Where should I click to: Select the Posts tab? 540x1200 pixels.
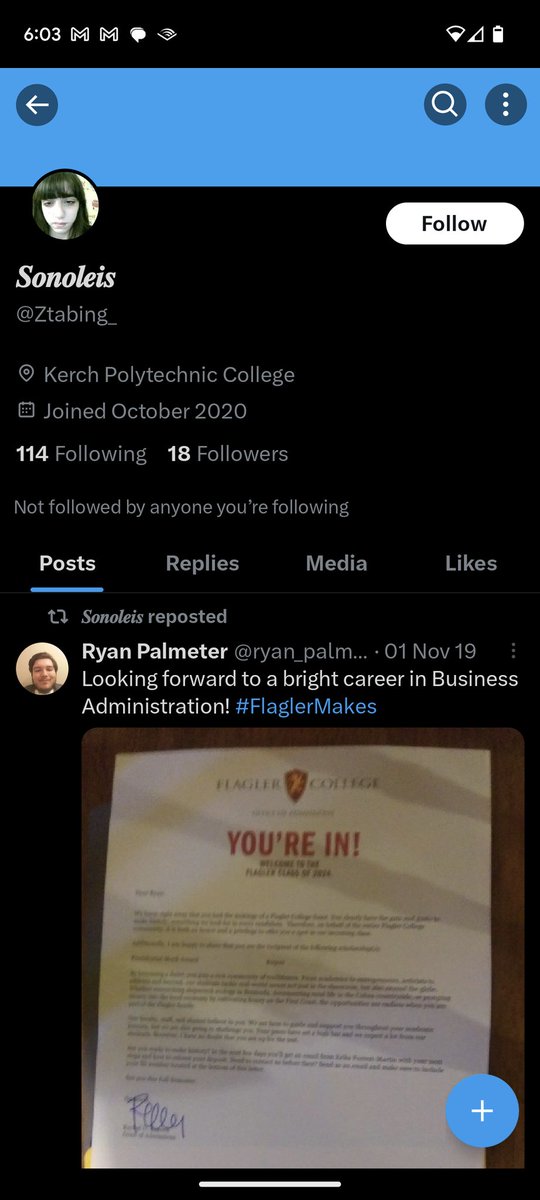(67, 563)
